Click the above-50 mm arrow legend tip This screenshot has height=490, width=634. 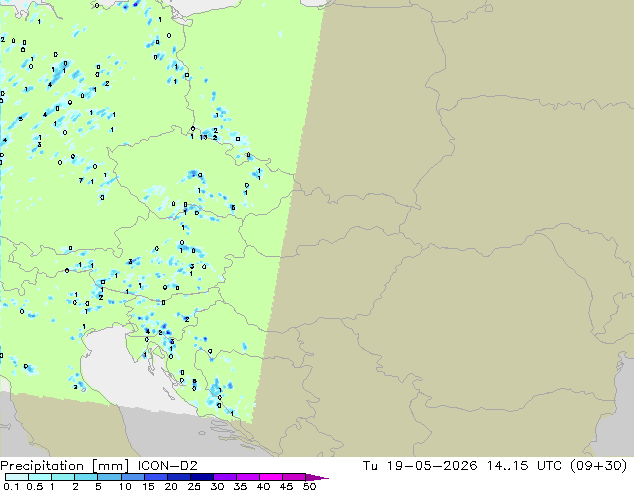317,477
